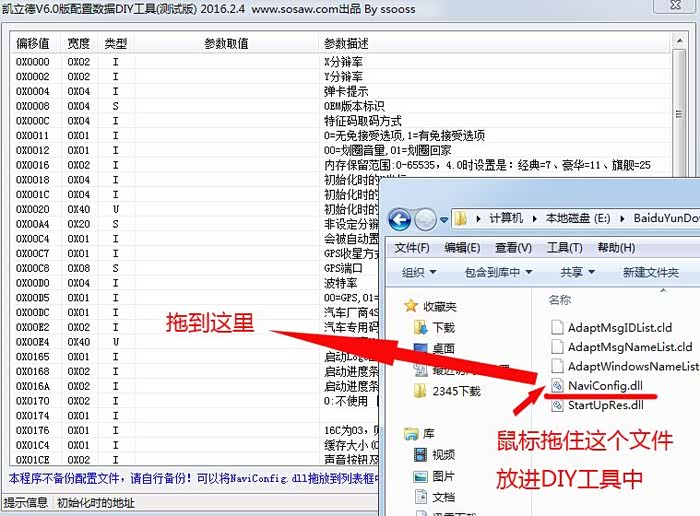Click the 图片 library icon
The width and height of the screenshot is (700, 516).
click(x=421, y=476)
